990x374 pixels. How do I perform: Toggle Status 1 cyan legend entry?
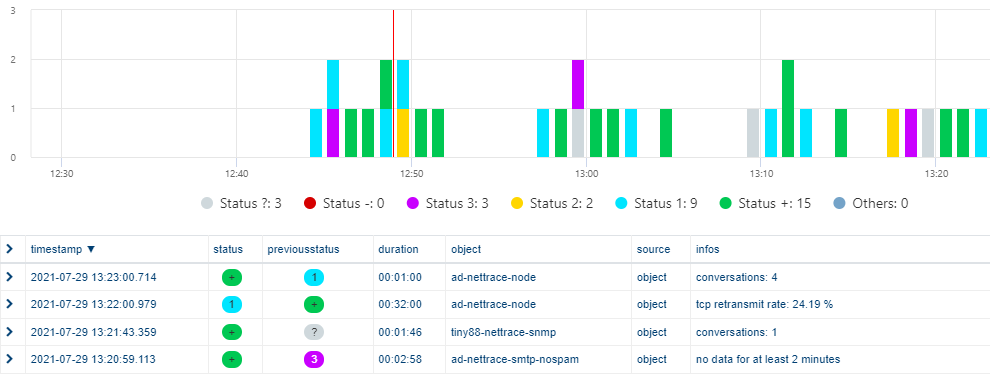[x=655, y=203]
